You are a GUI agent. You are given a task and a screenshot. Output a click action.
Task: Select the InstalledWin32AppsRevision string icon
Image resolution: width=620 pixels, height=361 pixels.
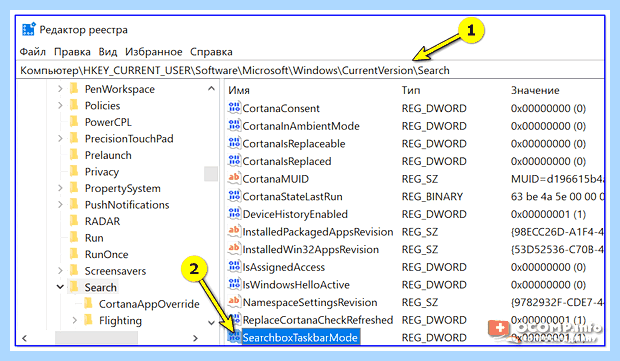[234, 249]
